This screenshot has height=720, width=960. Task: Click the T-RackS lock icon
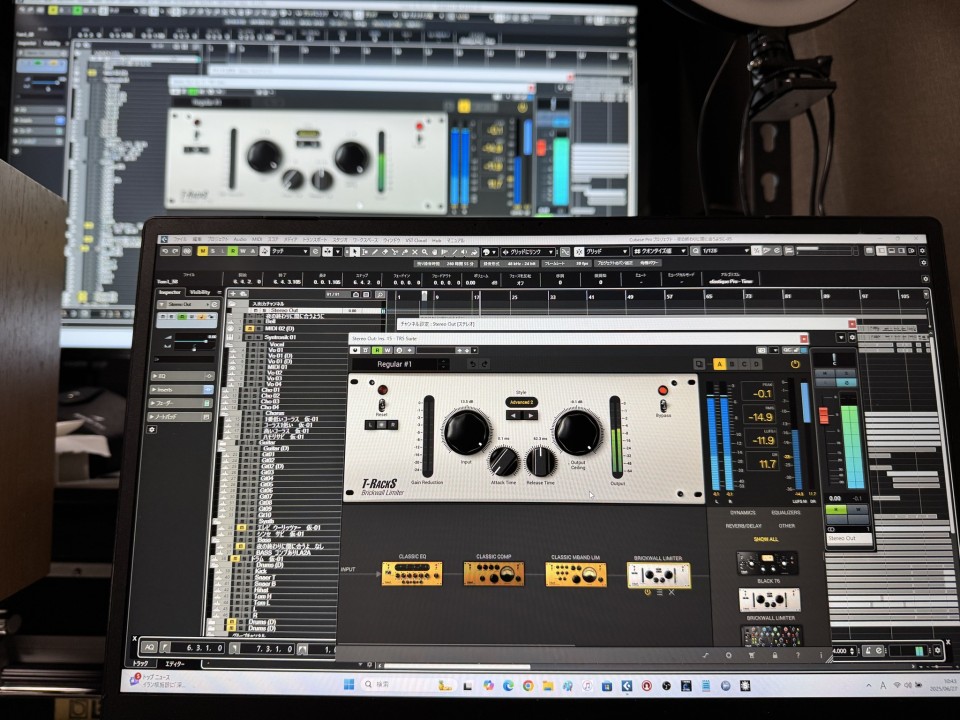(x=774, y=655)
